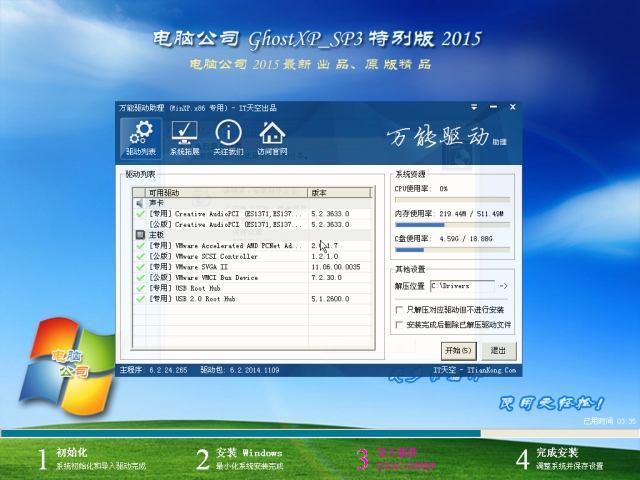Select the 声卡 category row
Screen dimensions: 640x480
click(252, 203)
